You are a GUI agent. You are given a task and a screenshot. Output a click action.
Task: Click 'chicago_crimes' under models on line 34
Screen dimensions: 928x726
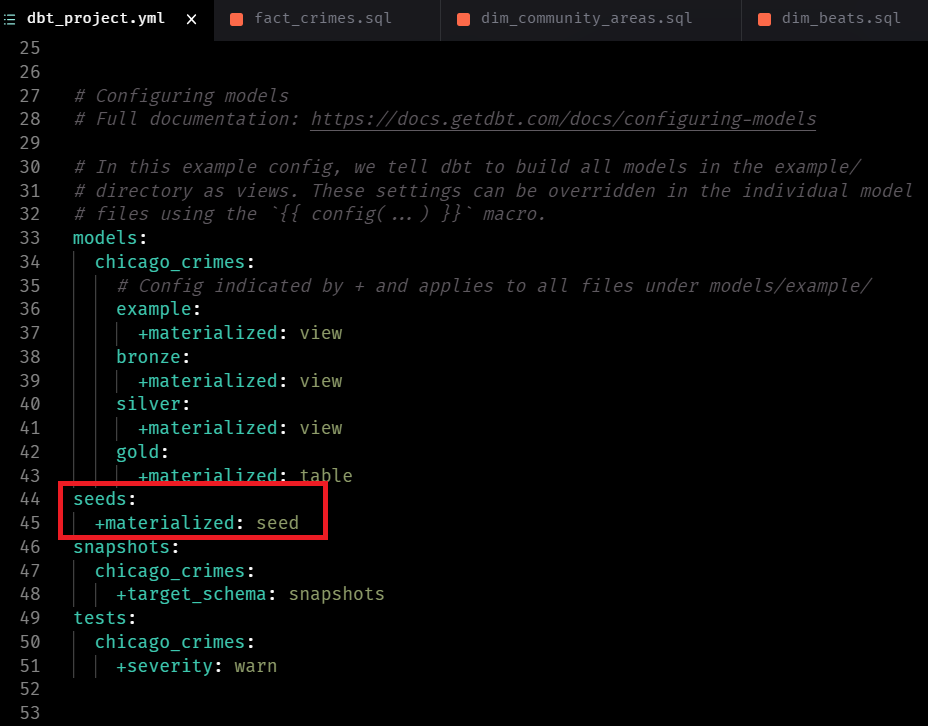pyautogui.click(x=170, y=262)
